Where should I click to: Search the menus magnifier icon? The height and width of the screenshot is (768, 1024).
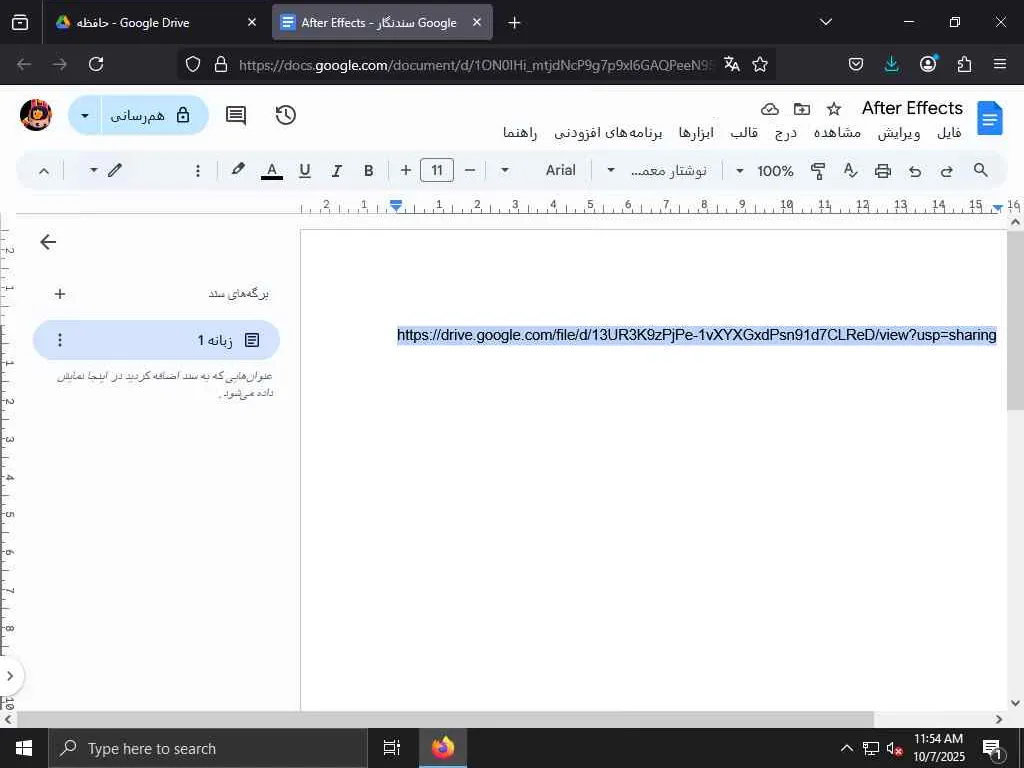[980, 170]
